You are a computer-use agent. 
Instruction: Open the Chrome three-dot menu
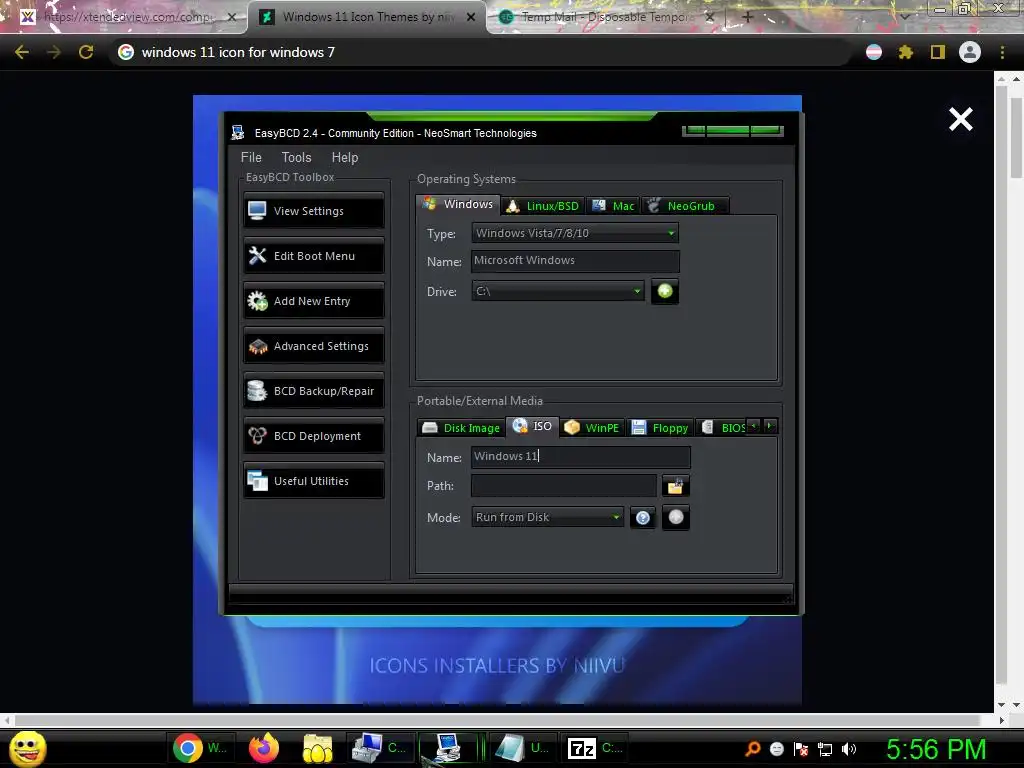click(x=1002, y=52)
